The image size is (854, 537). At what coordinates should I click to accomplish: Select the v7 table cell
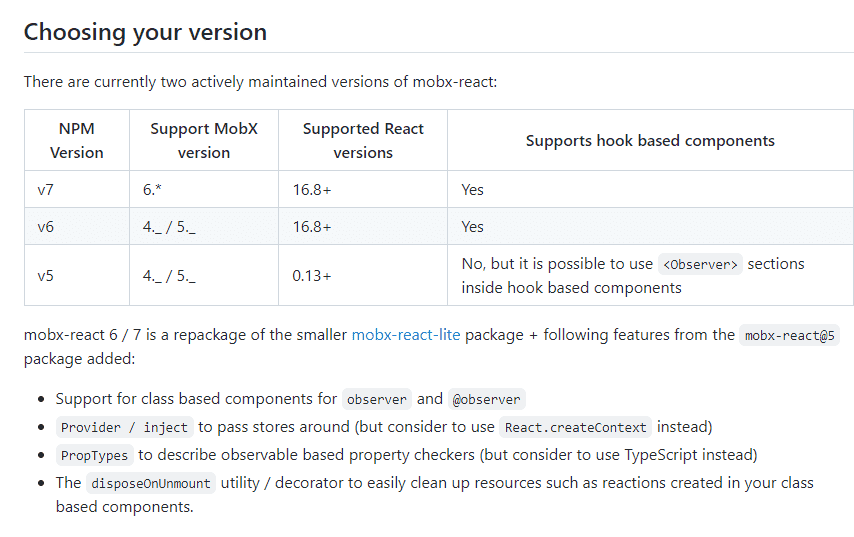[77, 190]
